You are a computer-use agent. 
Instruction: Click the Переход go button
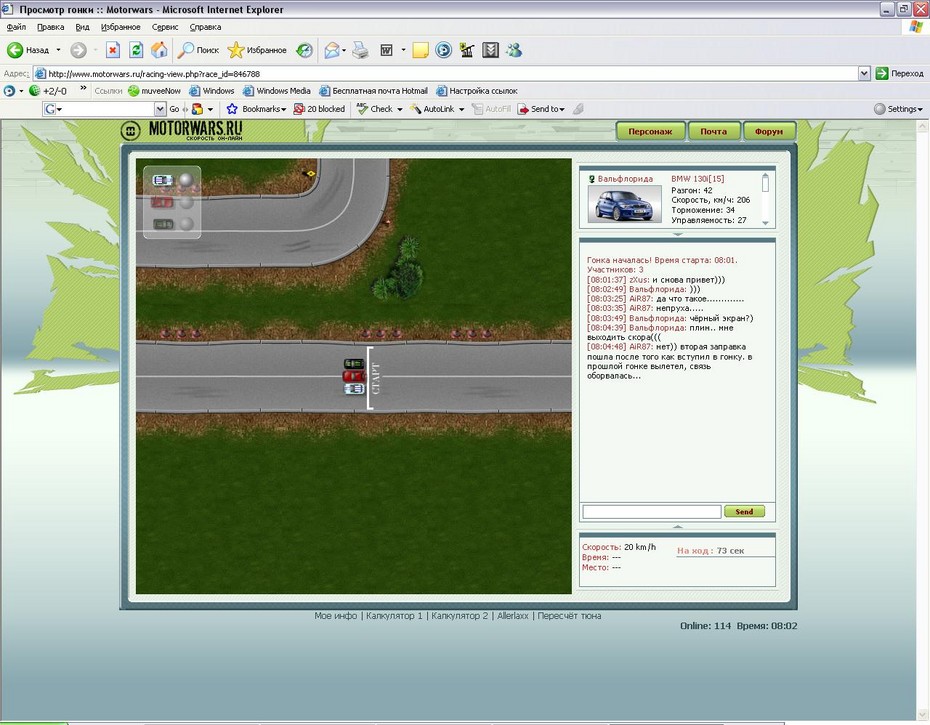pyautogui.click(x=900, y=74)
